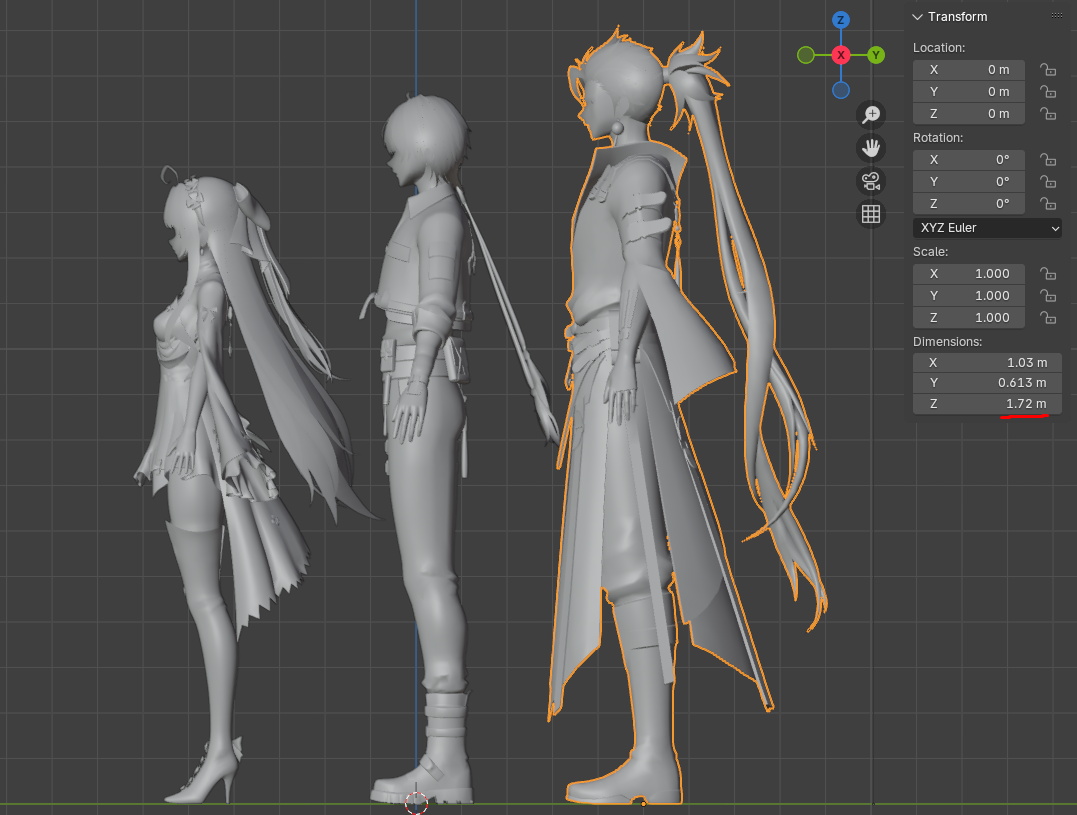
Task: Click the Location Y value field
Action: click(968, 92)
